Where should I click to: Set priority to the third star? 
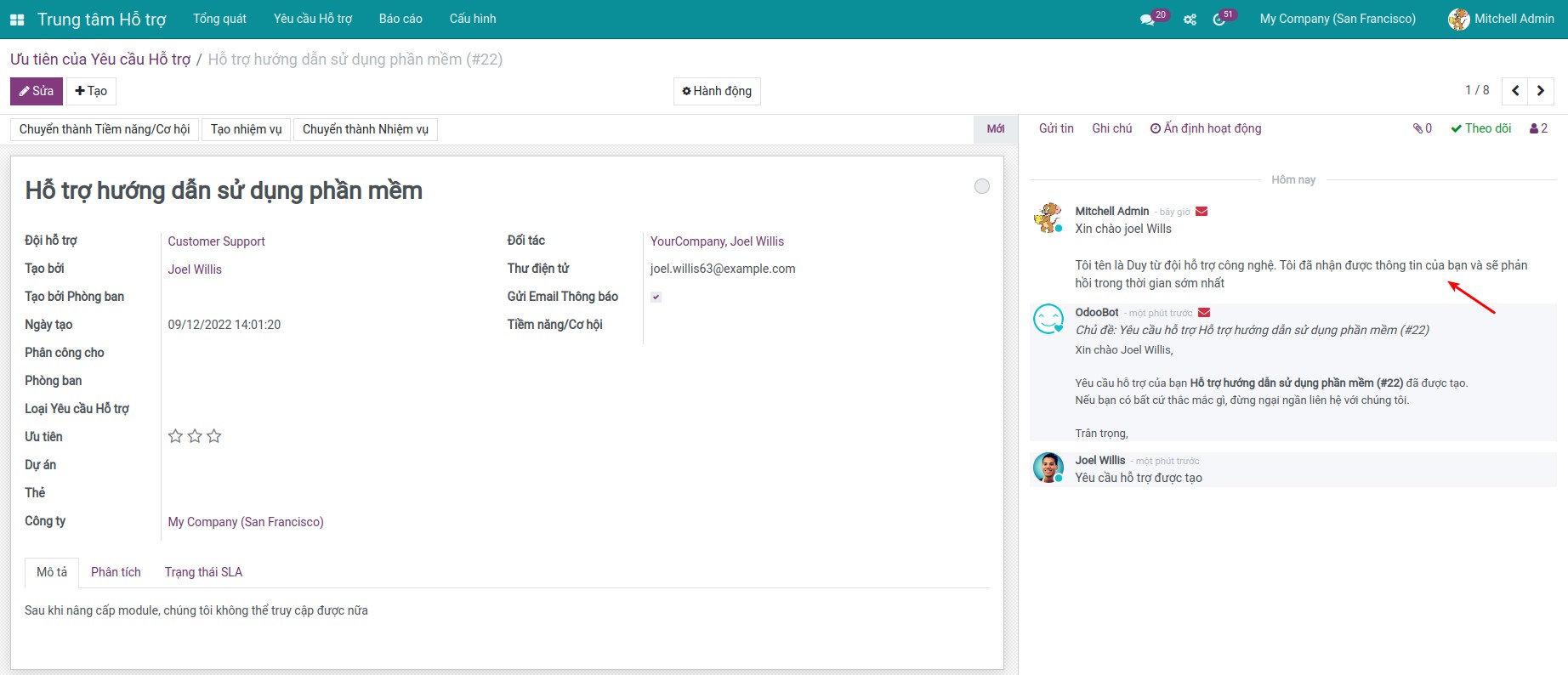(214, 436)
